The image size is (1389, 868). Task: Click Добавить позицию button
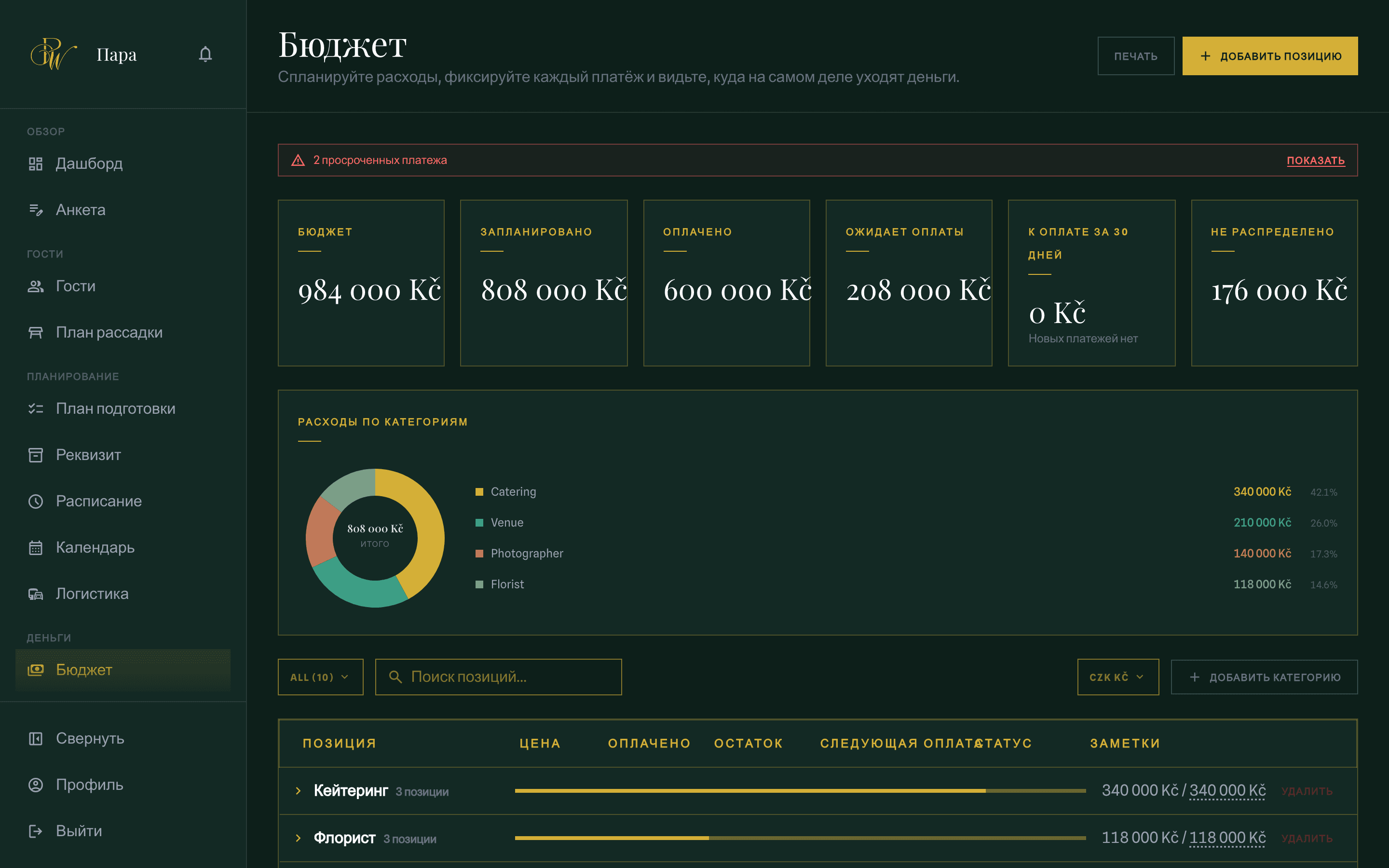tap(1269, 55)
